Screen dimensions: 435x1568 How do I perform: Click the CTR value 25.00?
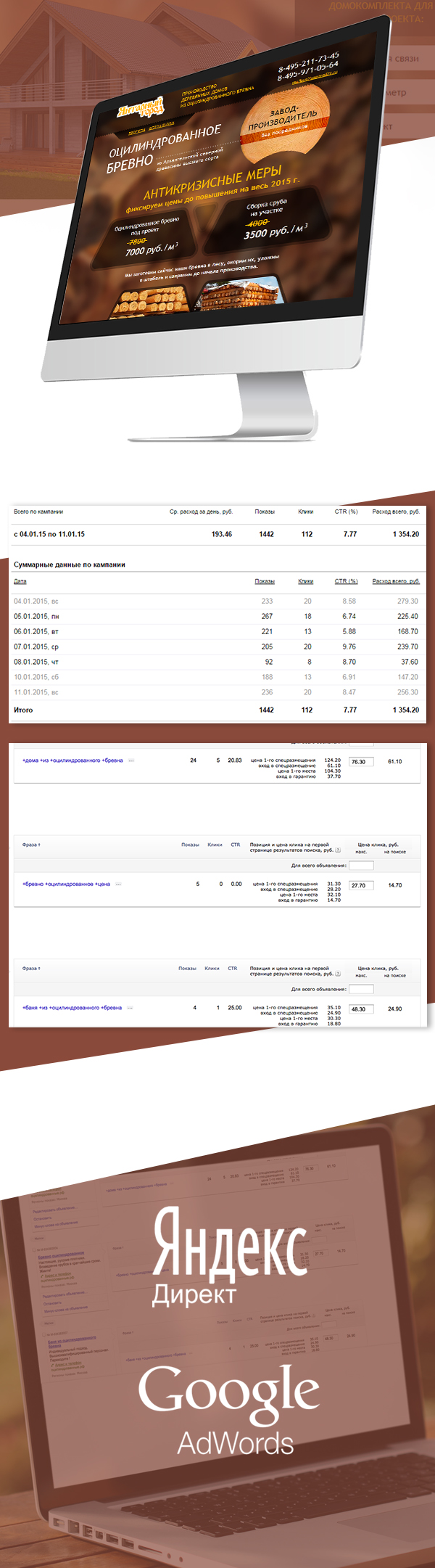(235, 1008)
